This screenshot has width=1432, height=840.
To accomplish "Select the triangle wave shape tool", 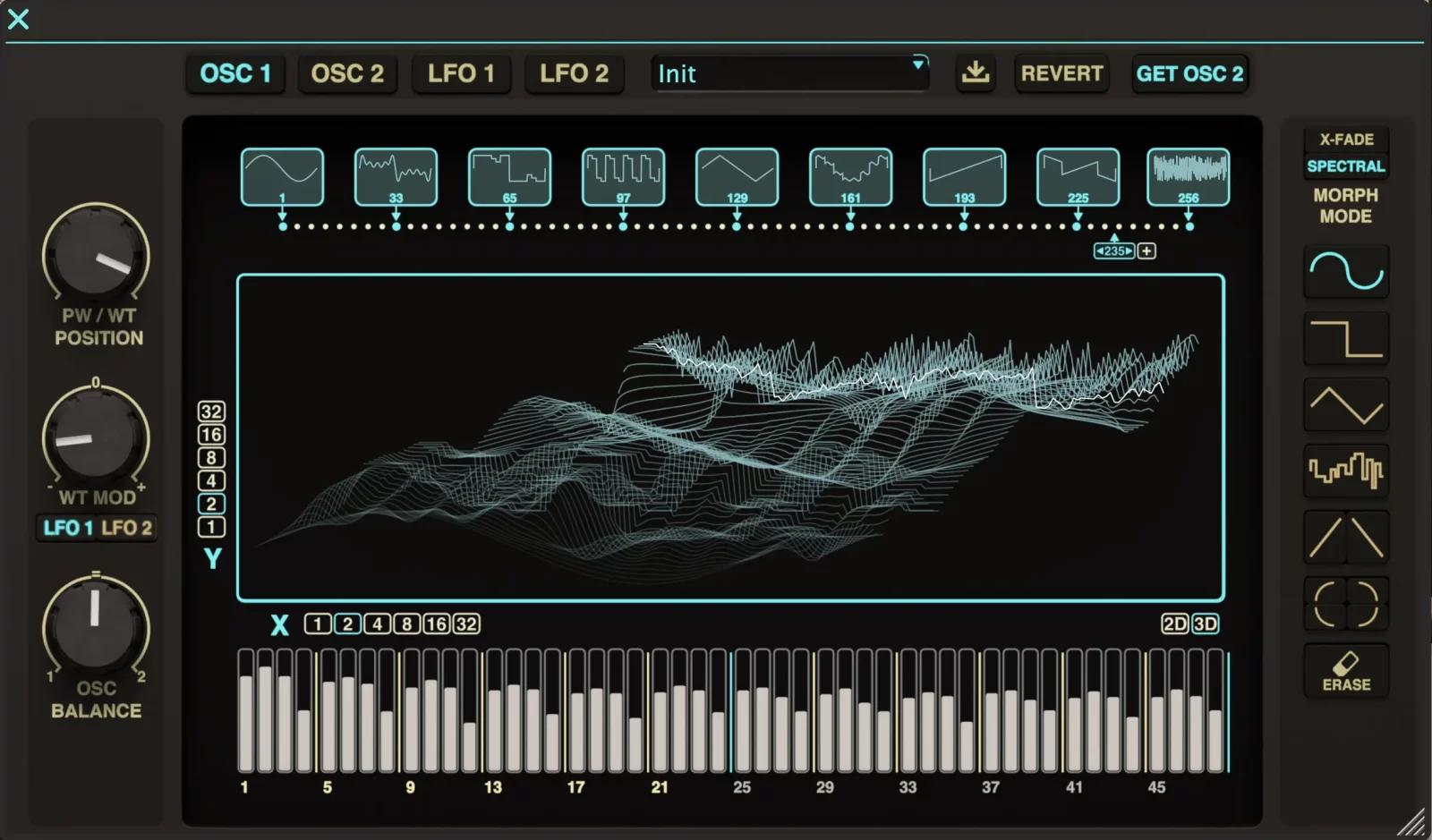I will [x=1346, y=404].
